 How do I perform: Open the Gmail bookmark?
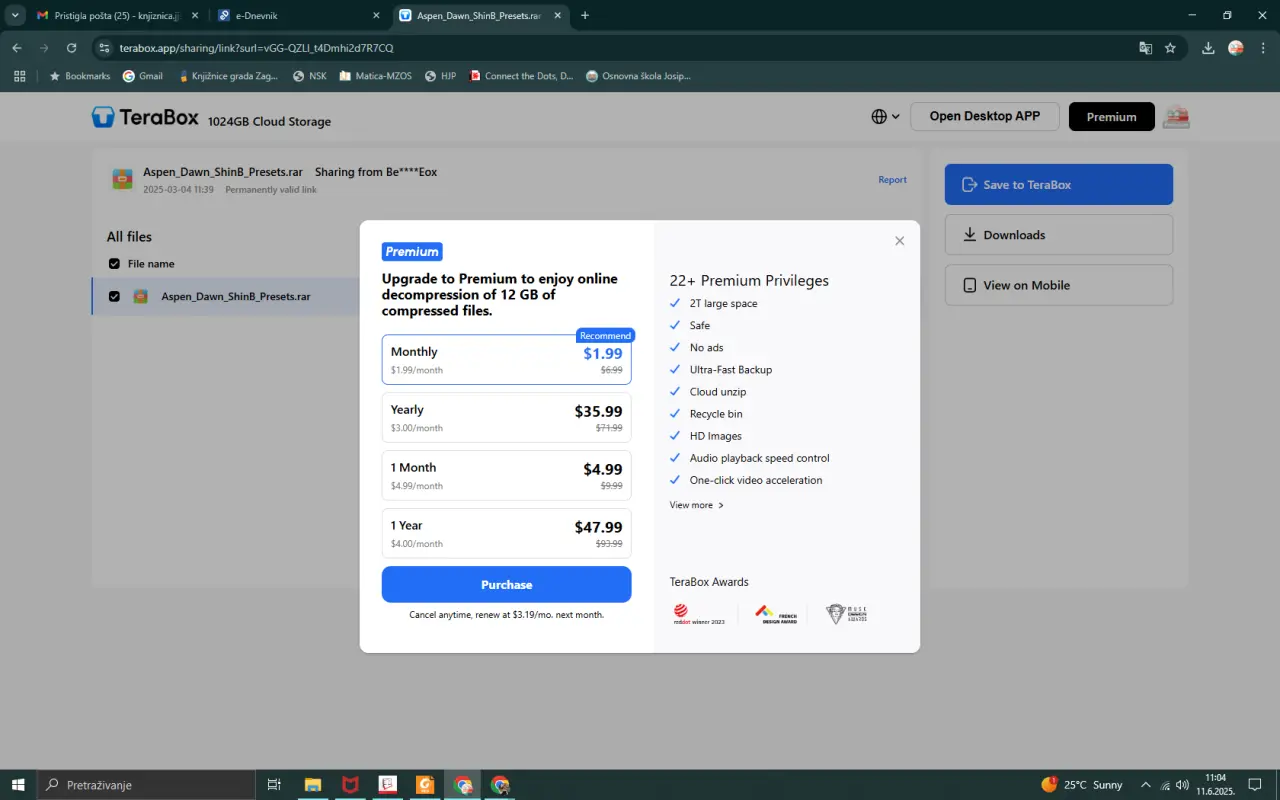(142, 76)
